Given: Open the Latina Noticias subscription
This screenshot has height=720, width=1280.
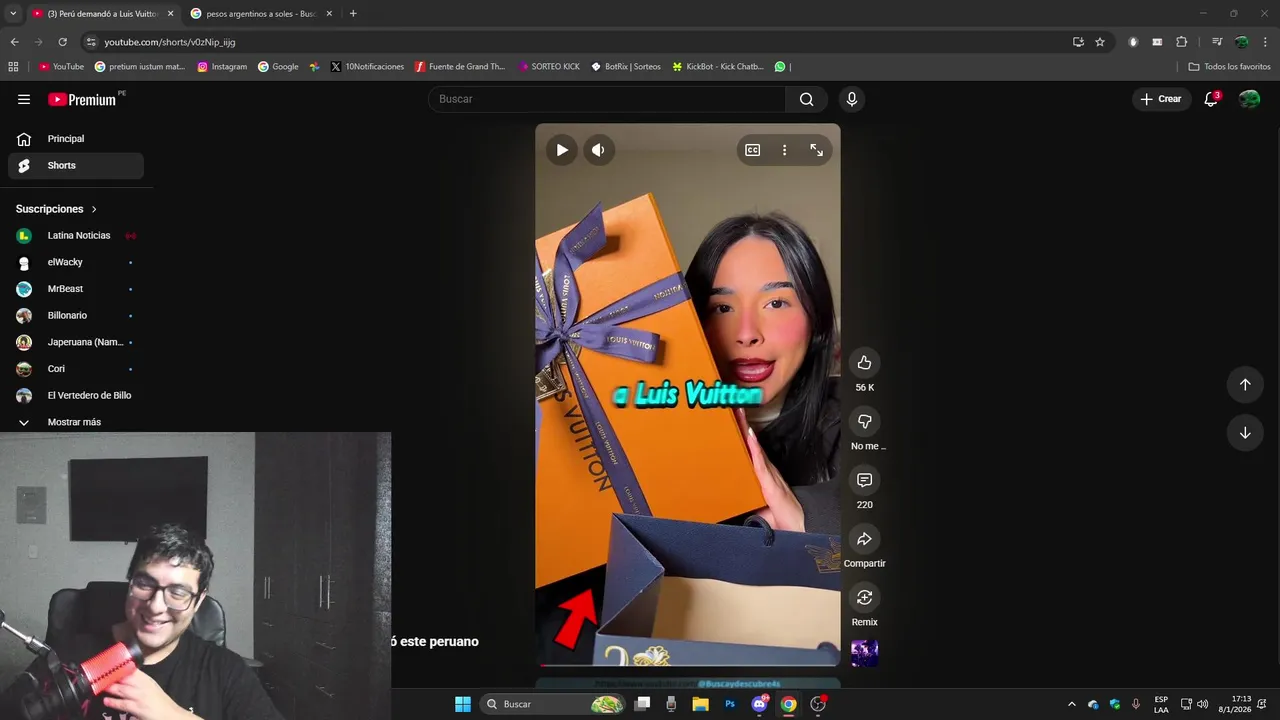Looking at the screenshot, I should (x=76, y=236).
